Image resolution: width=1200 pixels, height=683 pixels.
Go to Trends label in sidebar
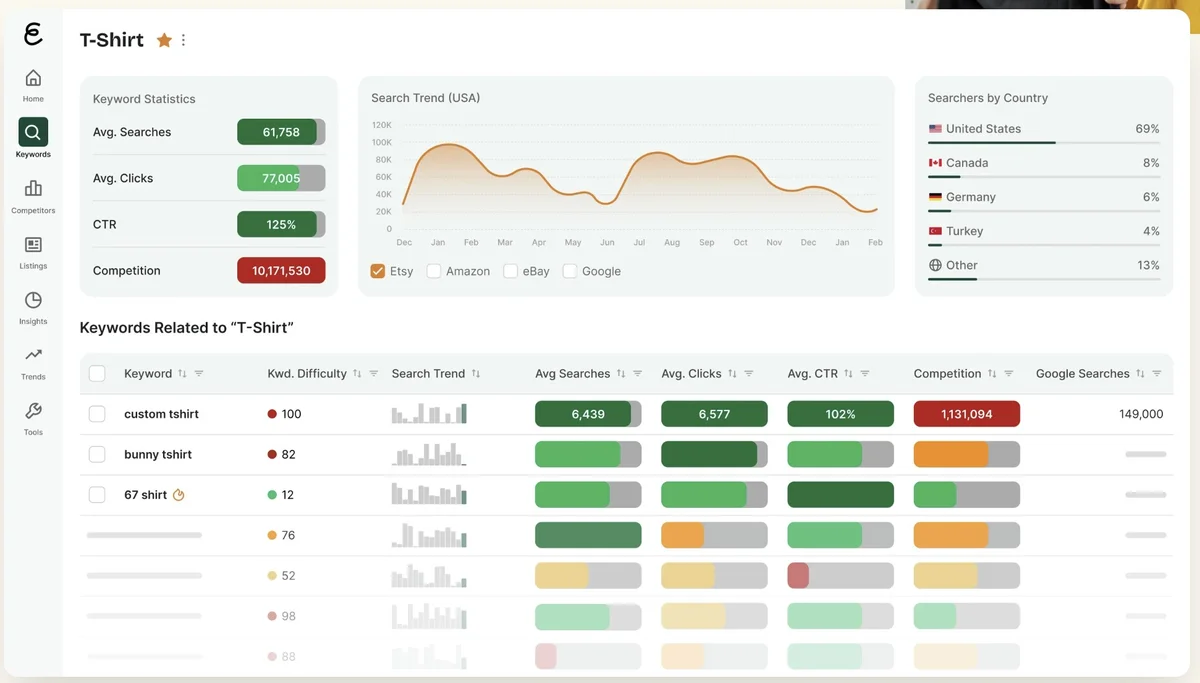pos(33,377)
